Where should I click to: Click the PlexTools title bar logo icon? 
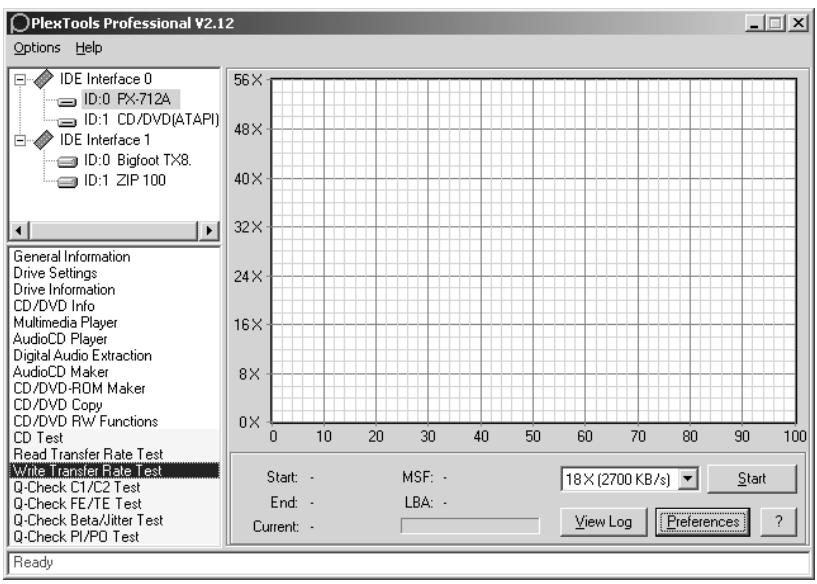(x=20, y=23)
